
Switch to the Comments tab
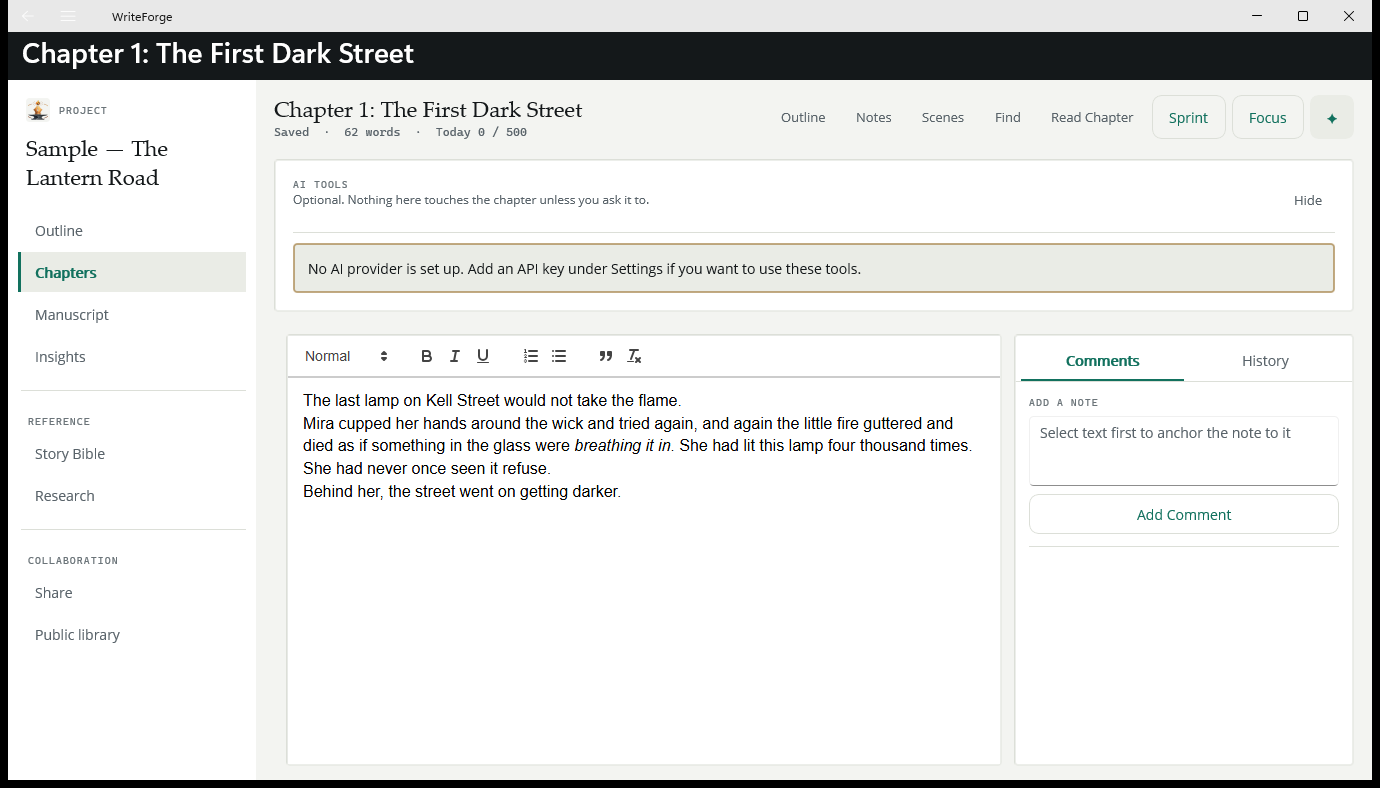[x=1102, y=361]
